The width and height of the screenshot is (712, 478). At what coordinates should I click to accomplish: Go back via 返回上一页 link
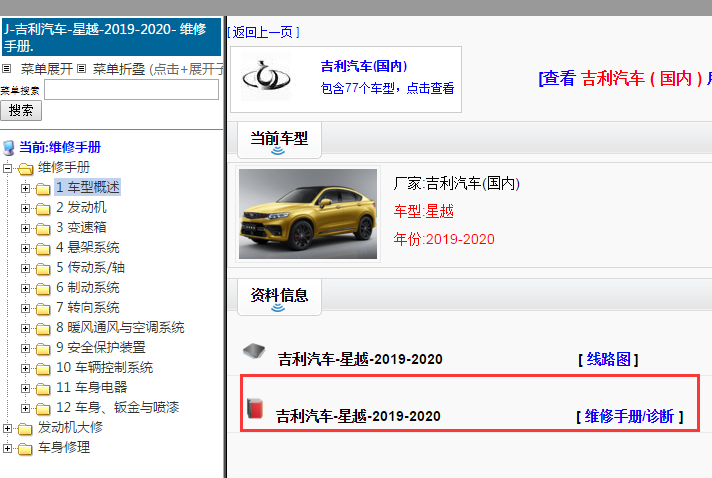(x=263, y=32)
